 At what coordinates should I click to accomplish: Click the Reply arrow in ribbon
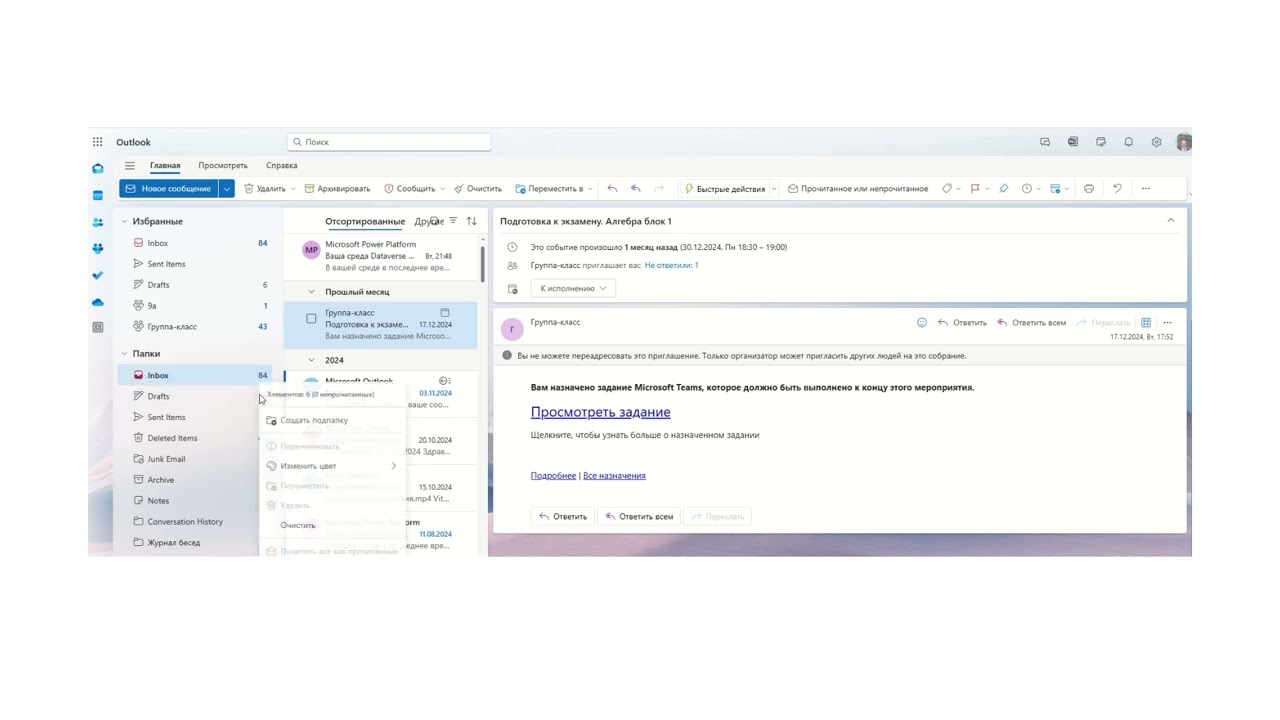click(x=612, y=188)
